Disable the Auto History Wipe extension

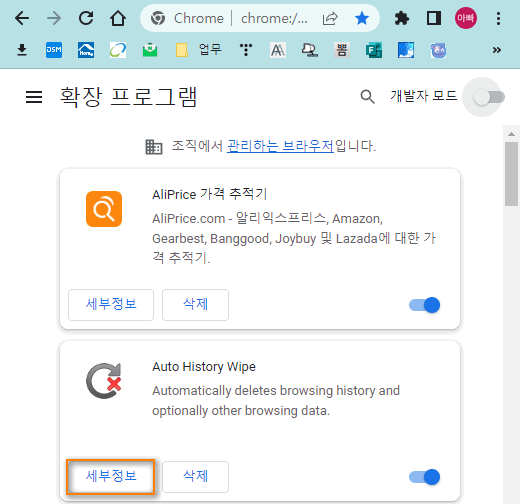point(425,477)
